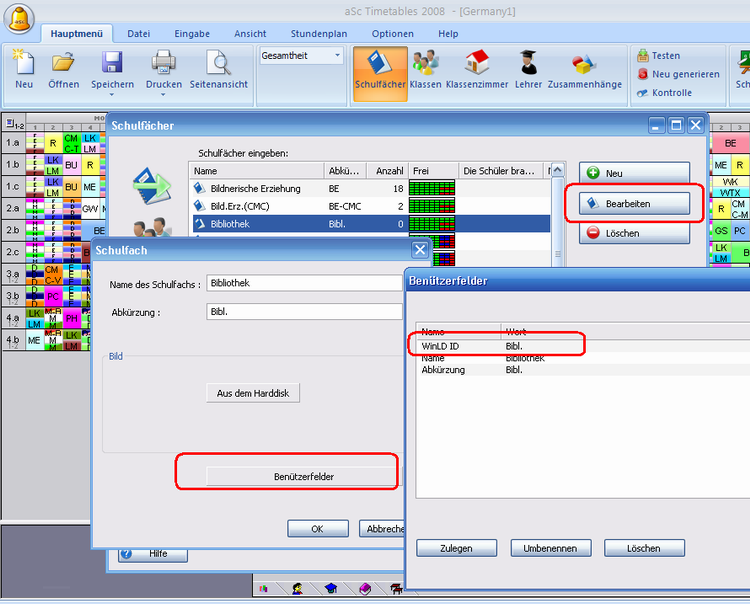750x604 pixels.
Task: Click the Bearbeiten button
Action: pyautogui.click(x=634, y=203)
